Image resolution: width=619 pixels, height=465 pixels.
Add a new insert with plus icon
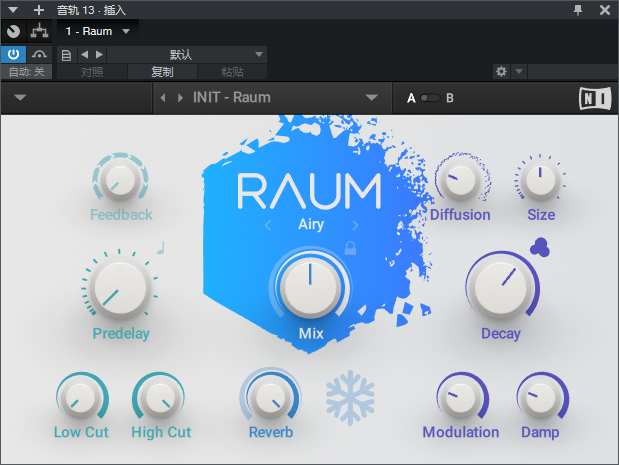click(39, 10)
